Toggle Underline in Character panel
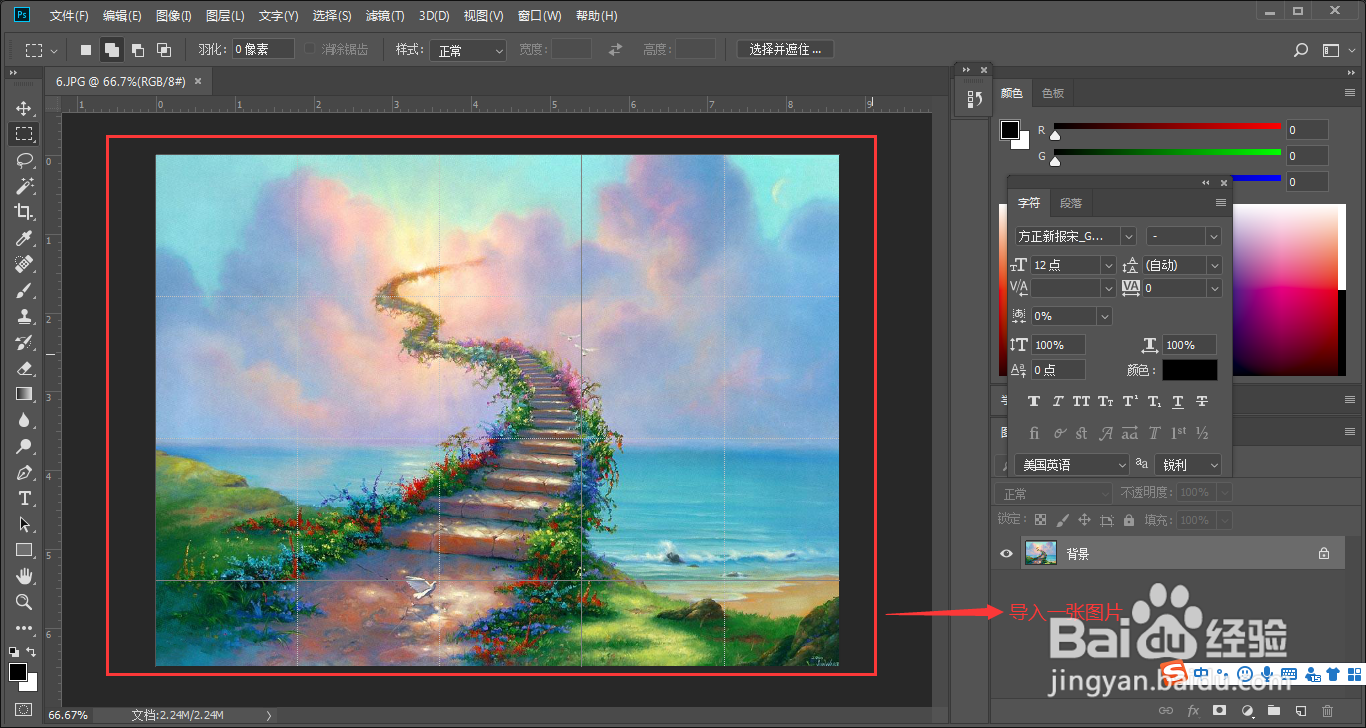This screenshot has height=728, width=1366. click(1178, 402)
